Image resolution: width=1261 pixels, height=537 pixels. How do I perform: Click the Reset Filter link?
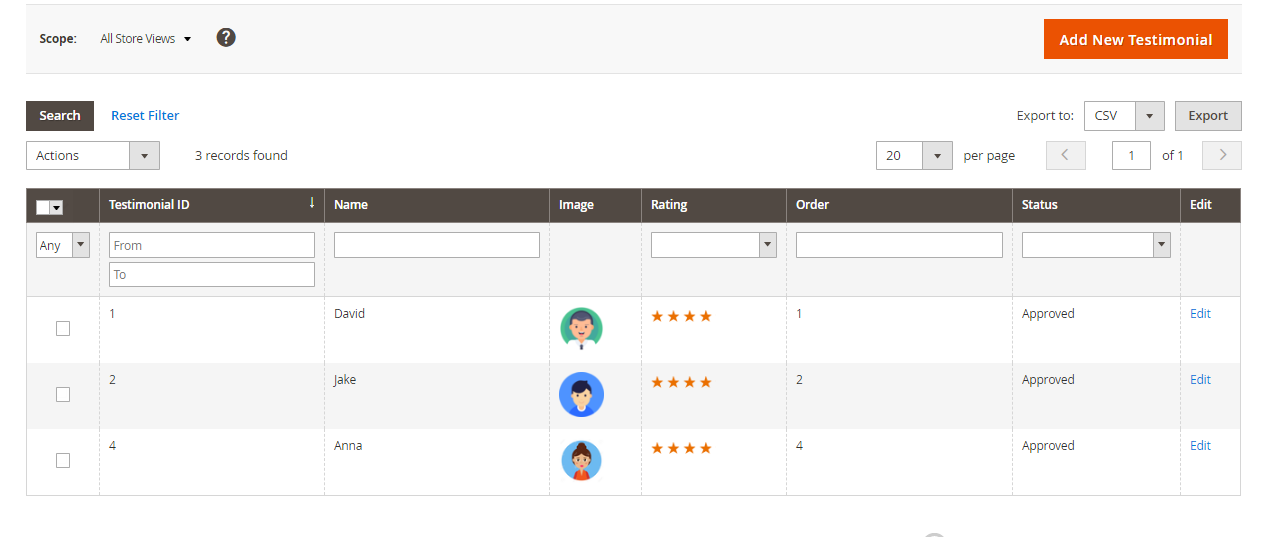pos(145,116)
